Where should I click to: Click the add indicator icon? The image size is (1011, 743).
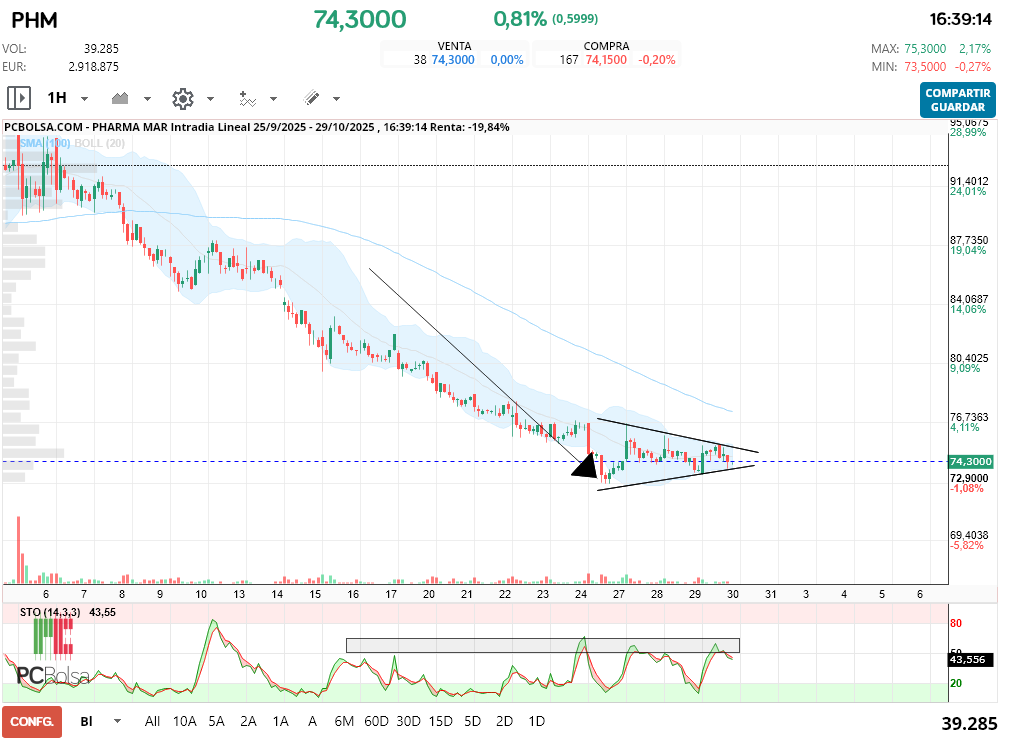click(247, 98)
